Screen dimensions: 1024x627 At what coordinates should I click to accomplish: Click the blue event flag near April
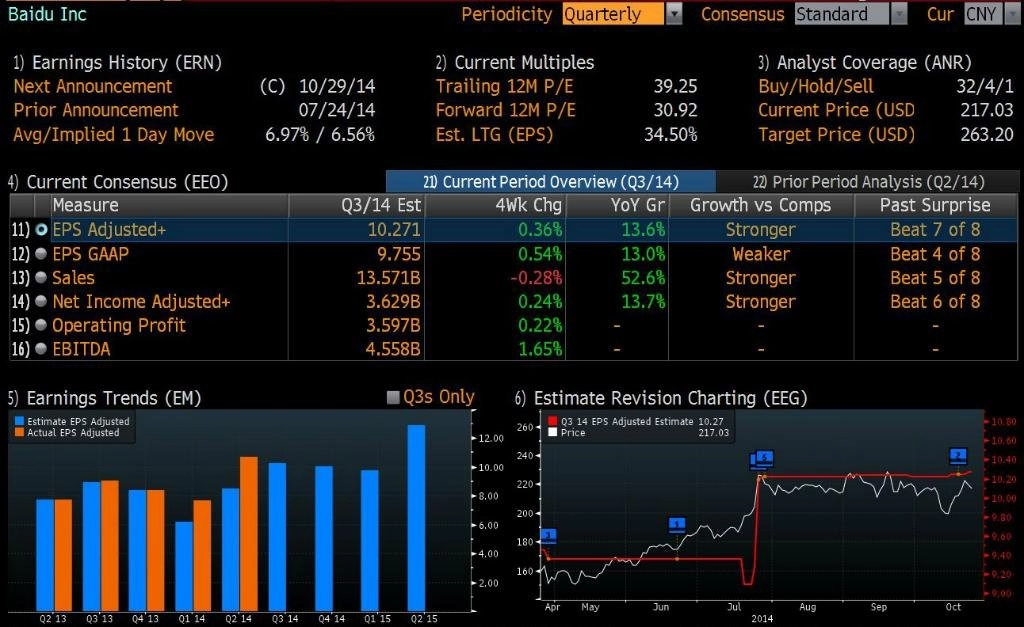549,536
